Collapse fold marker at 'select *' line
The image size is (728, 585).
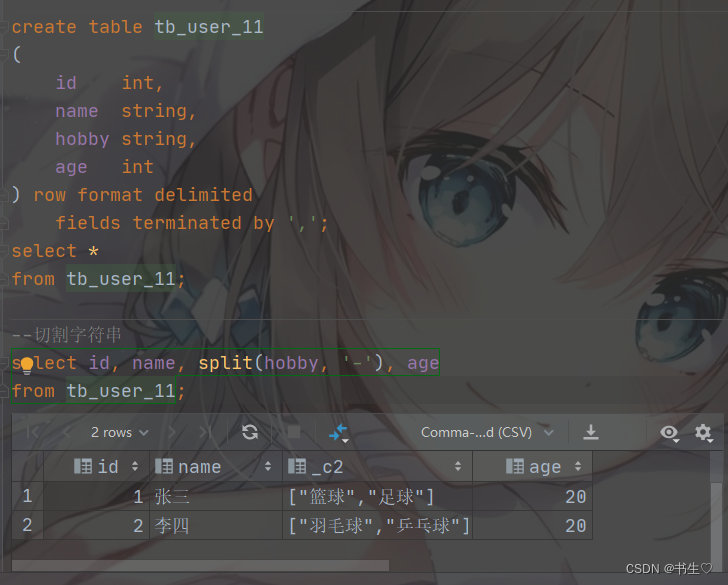4,251
